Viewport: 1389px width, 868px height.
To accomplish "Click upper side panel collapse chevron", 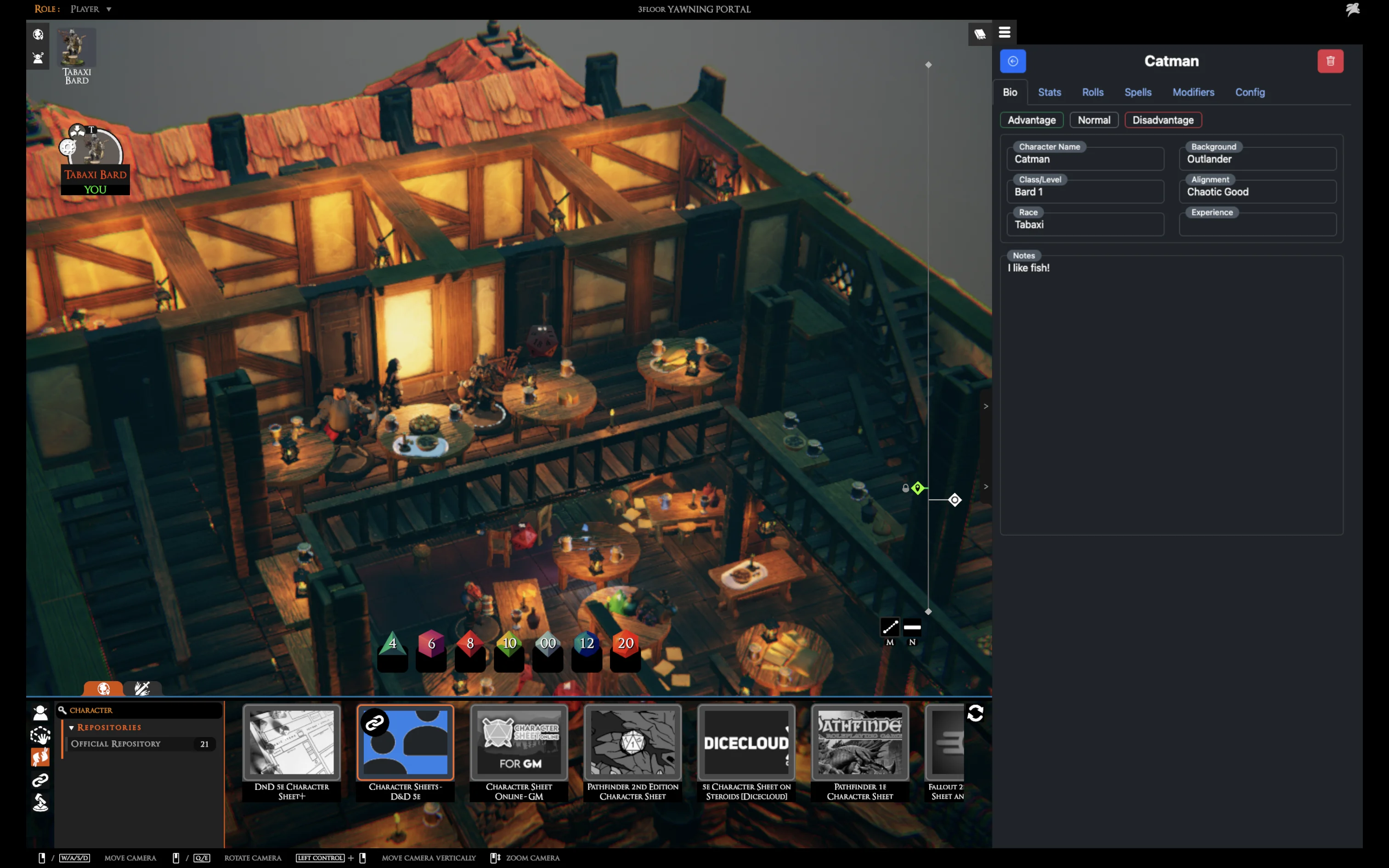I will coord(986,406).
